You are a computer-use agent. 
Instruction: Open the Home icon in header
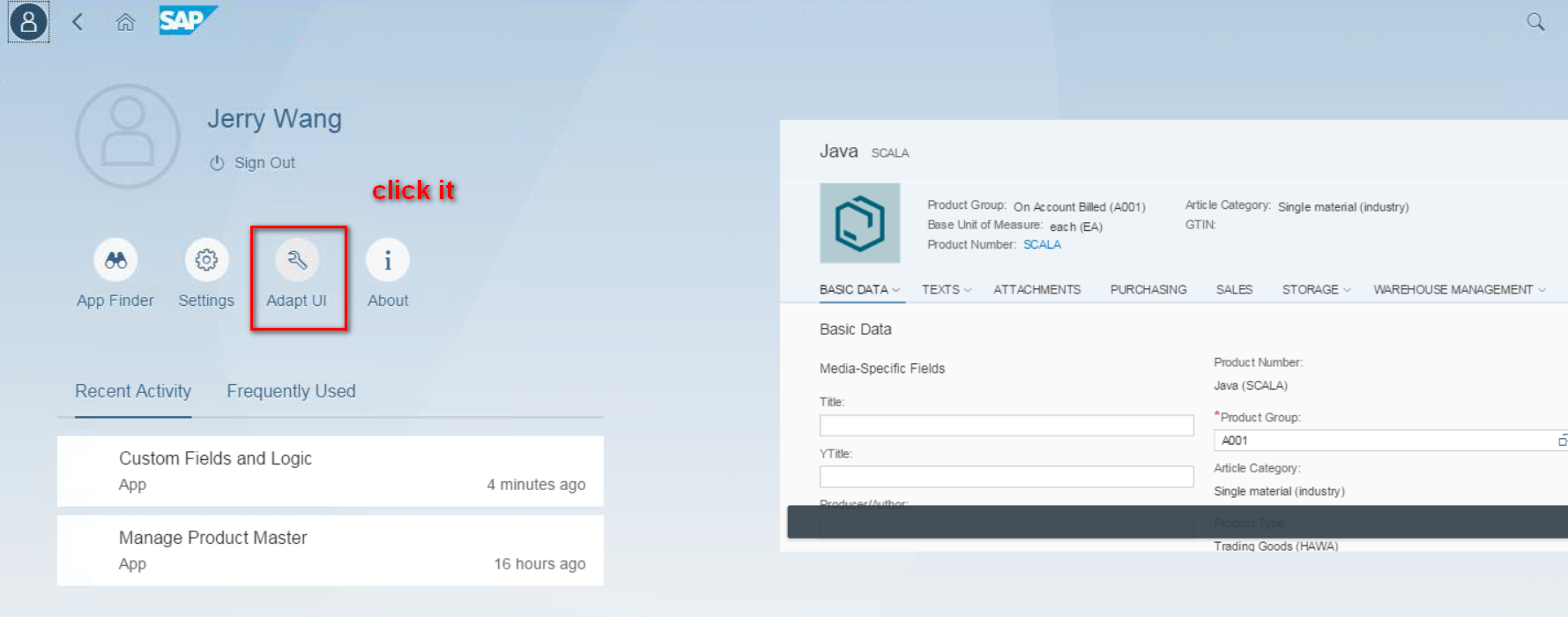[125, 22]
